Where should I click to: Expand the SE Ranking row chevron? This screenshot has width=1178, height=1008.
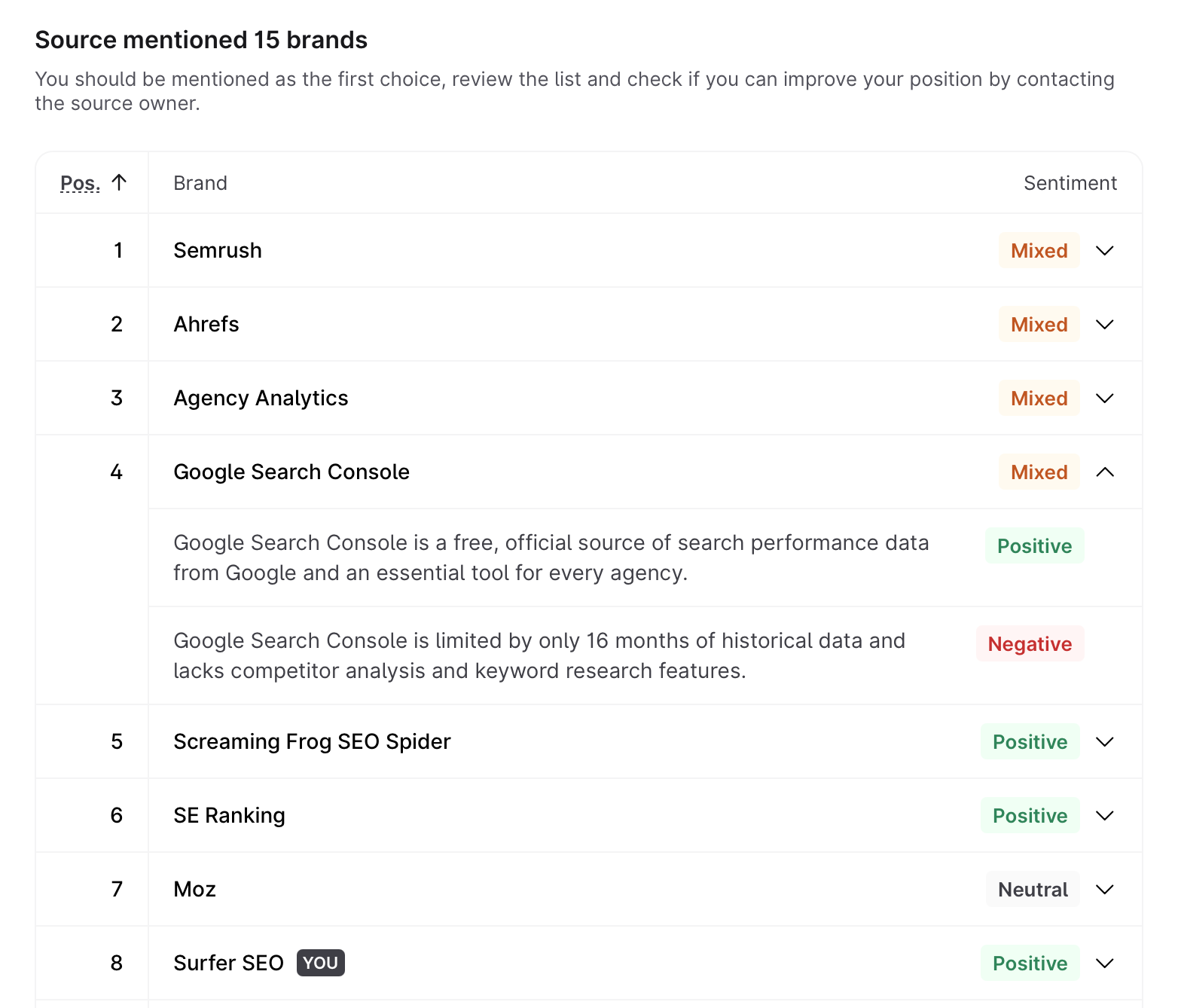[x=1104, y=815]
